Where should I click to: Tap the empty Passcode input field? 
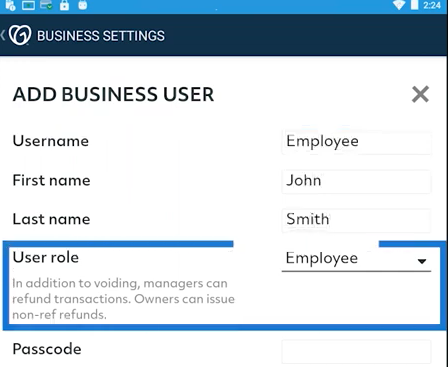(x=356, y=351)
